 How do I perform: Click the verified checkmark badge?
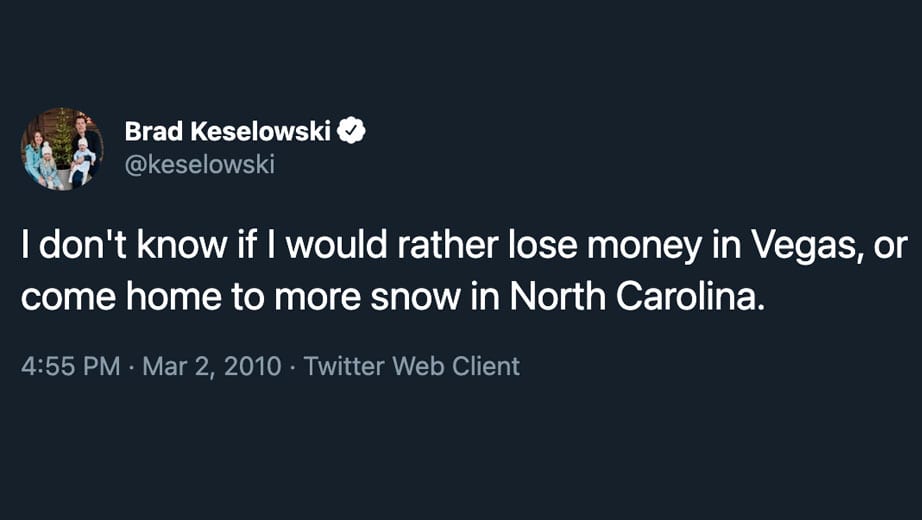(353, 130)
